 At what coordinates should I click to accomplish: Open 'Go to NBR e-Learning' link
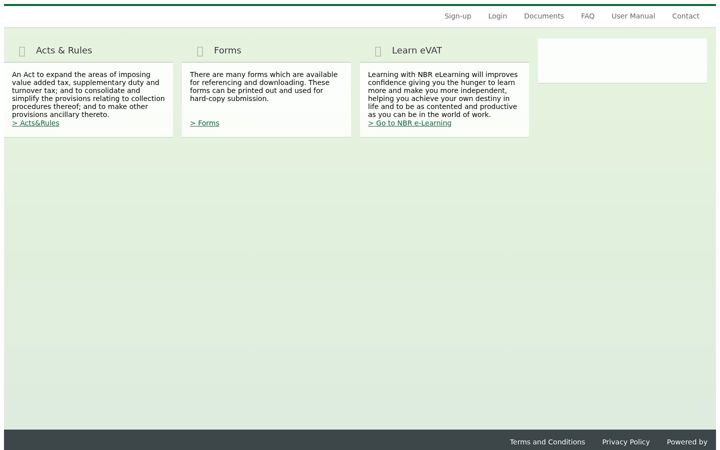(409, 123)
